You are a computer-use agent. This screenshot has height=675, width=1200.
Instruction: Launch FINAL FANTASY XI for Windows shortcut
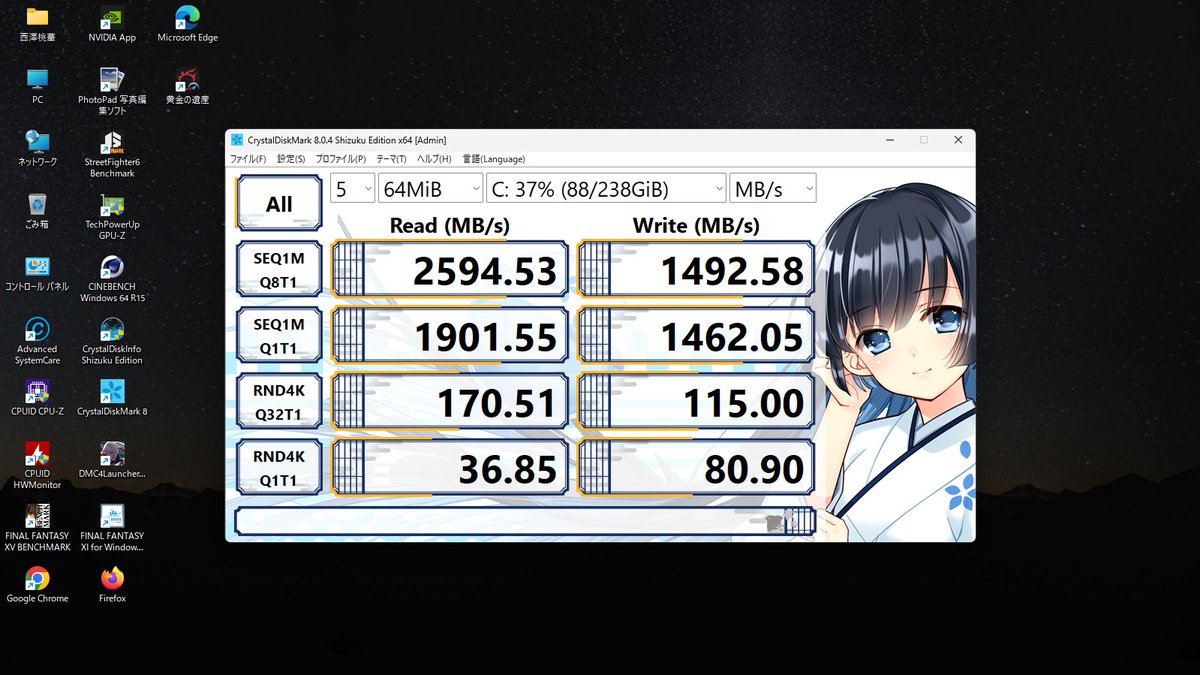[x=112, y=528]
